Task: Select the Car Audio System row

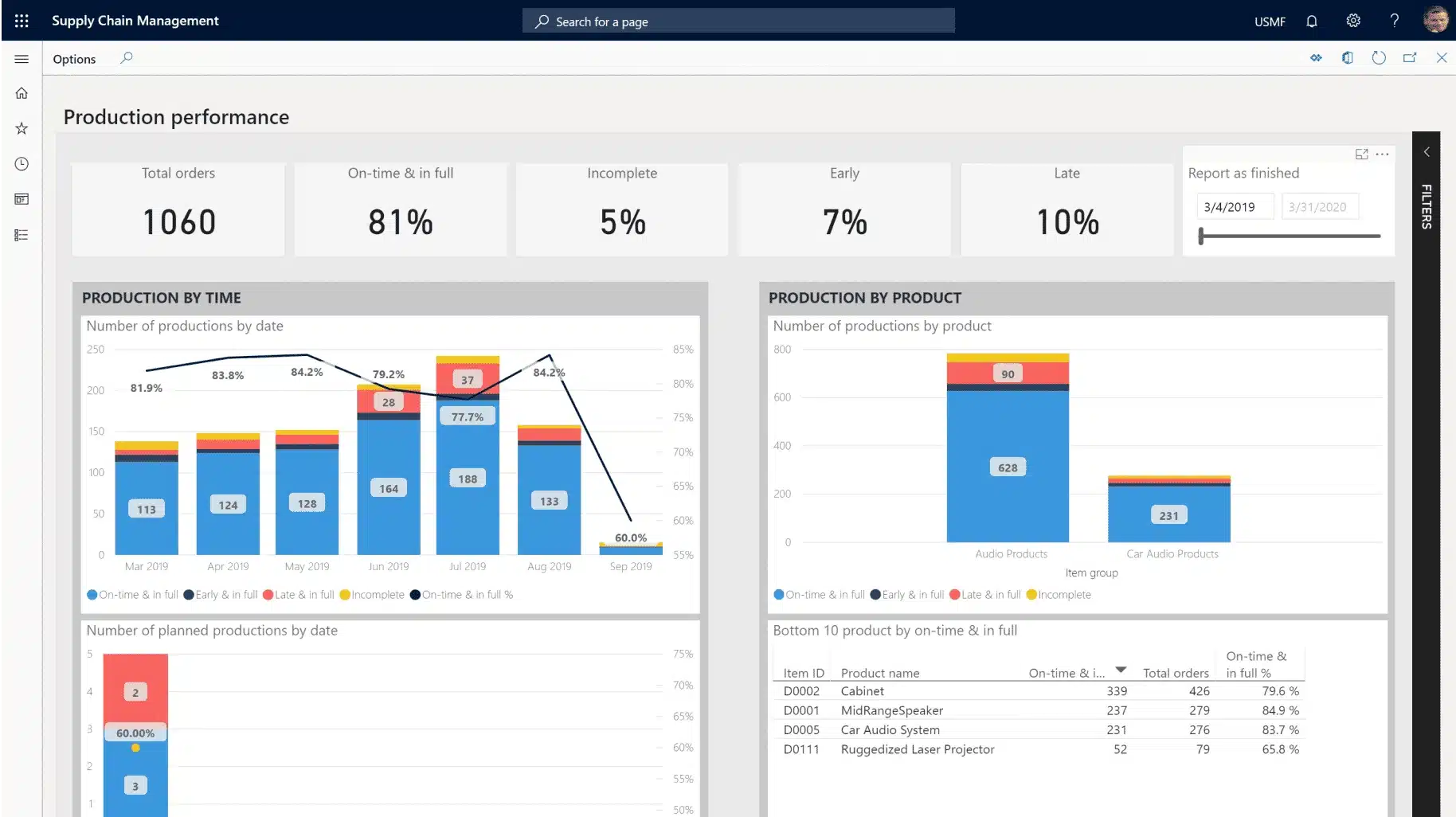Action: pyautogui.click(x=1039, y=729)
